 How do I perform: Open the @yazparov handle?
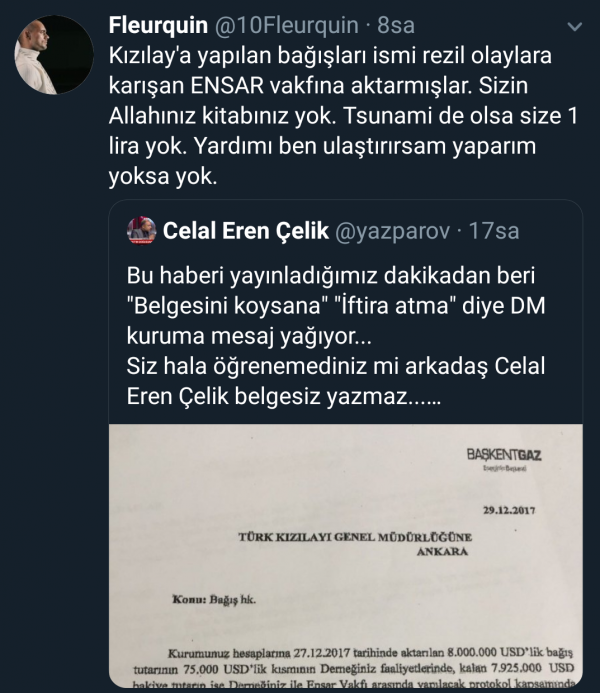point(393,231)
